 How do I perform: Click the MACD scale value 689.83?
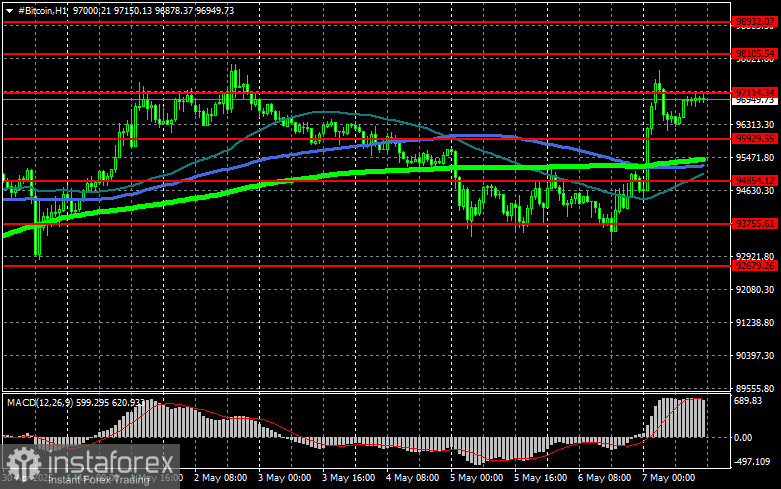[x=748, y=401]
